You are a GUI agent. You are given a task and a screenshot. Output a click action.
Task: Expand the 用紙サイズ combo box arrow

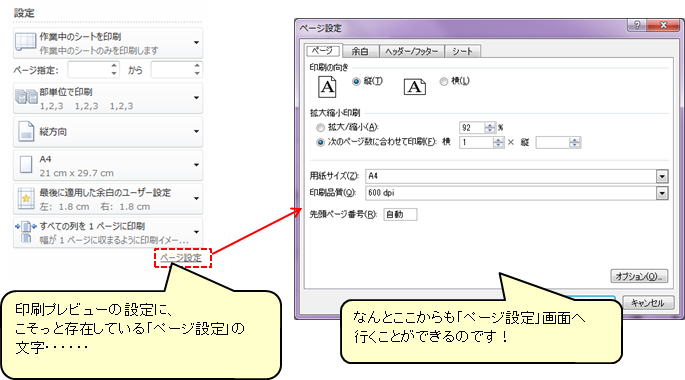tap(662, 176)
